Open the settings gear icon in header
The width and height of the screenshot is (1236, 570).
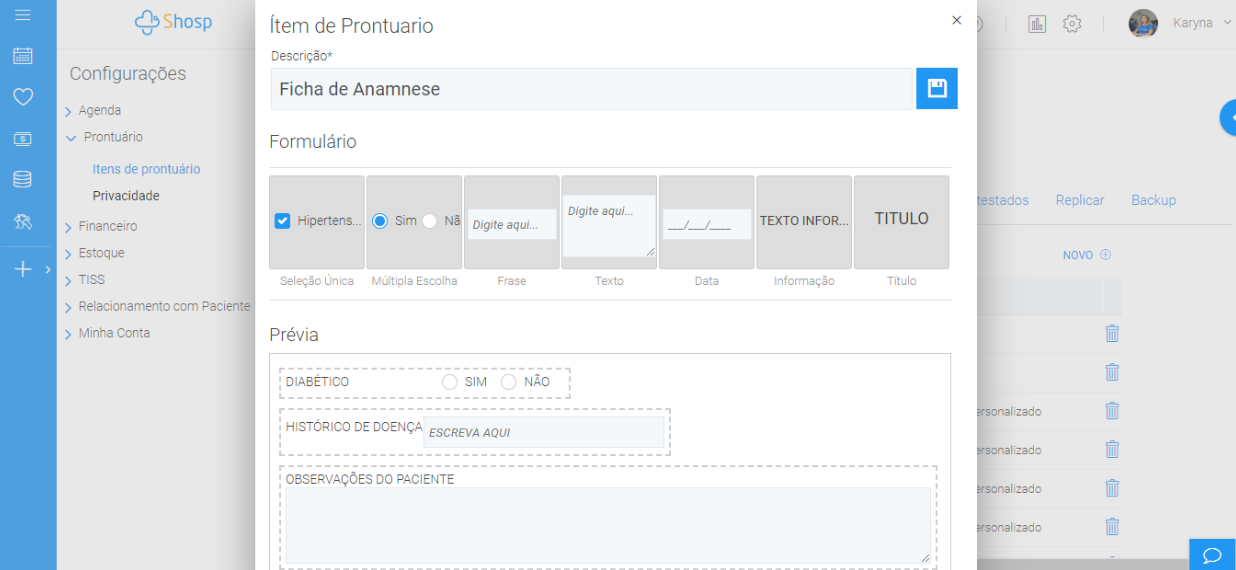[x=1072, y=23]
